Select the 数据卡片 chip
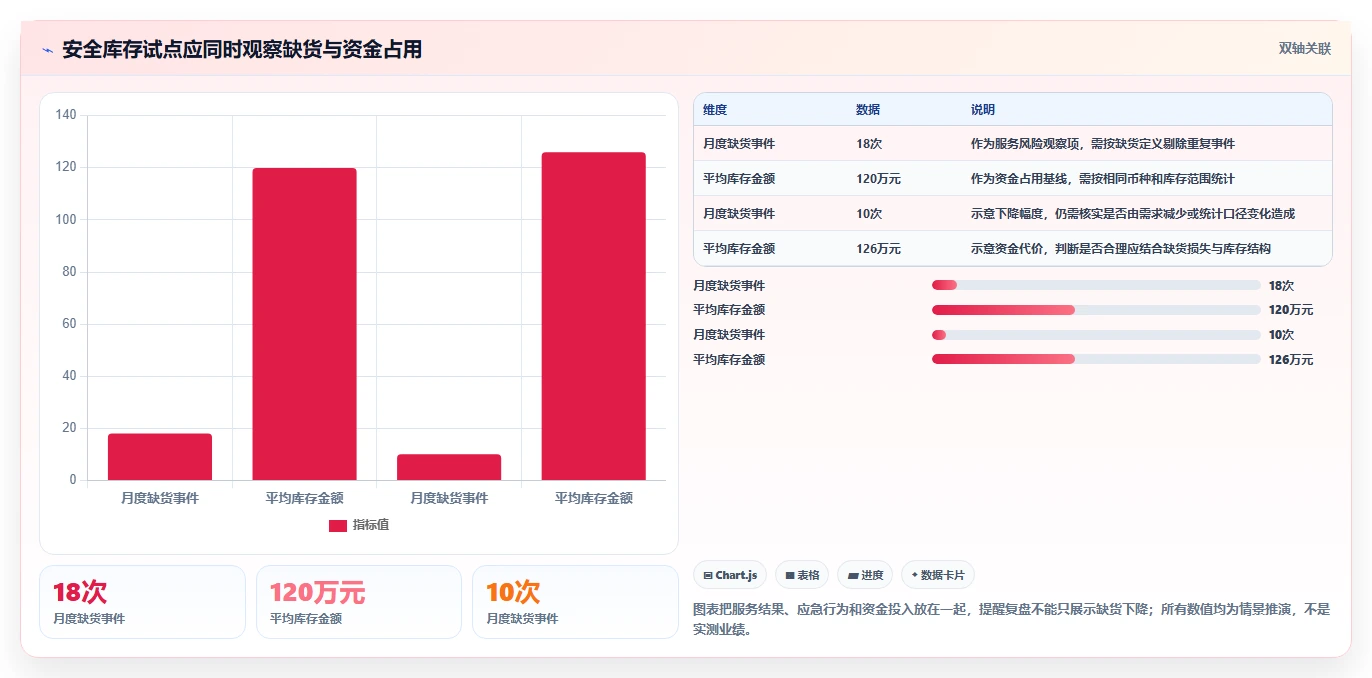Image resolution: width=1372 pixels, height=678 pixels. tap(938, 575)
